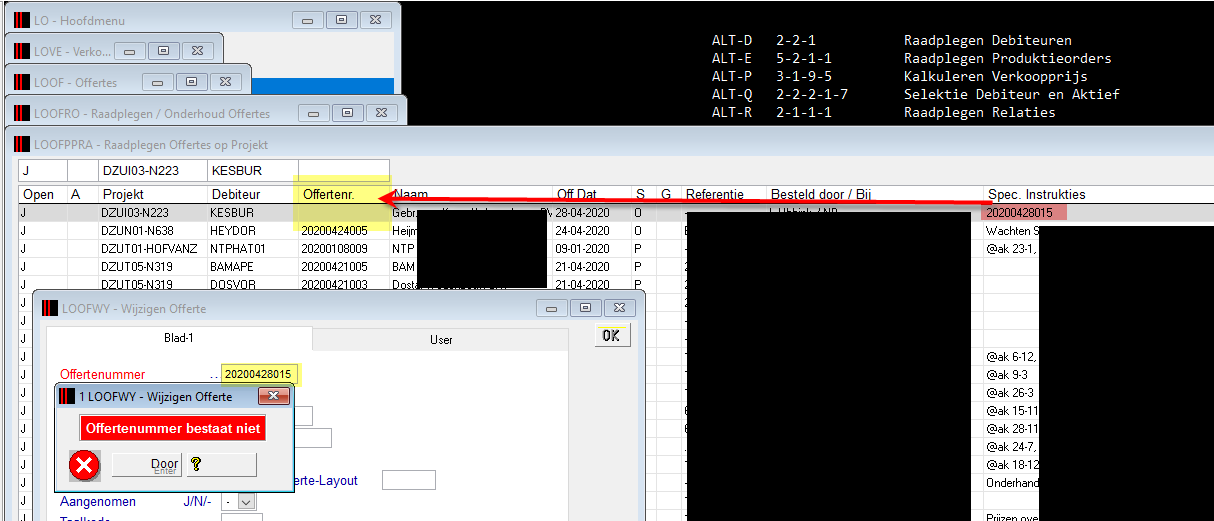Select offerte number 20200421003

coord(344,285)
